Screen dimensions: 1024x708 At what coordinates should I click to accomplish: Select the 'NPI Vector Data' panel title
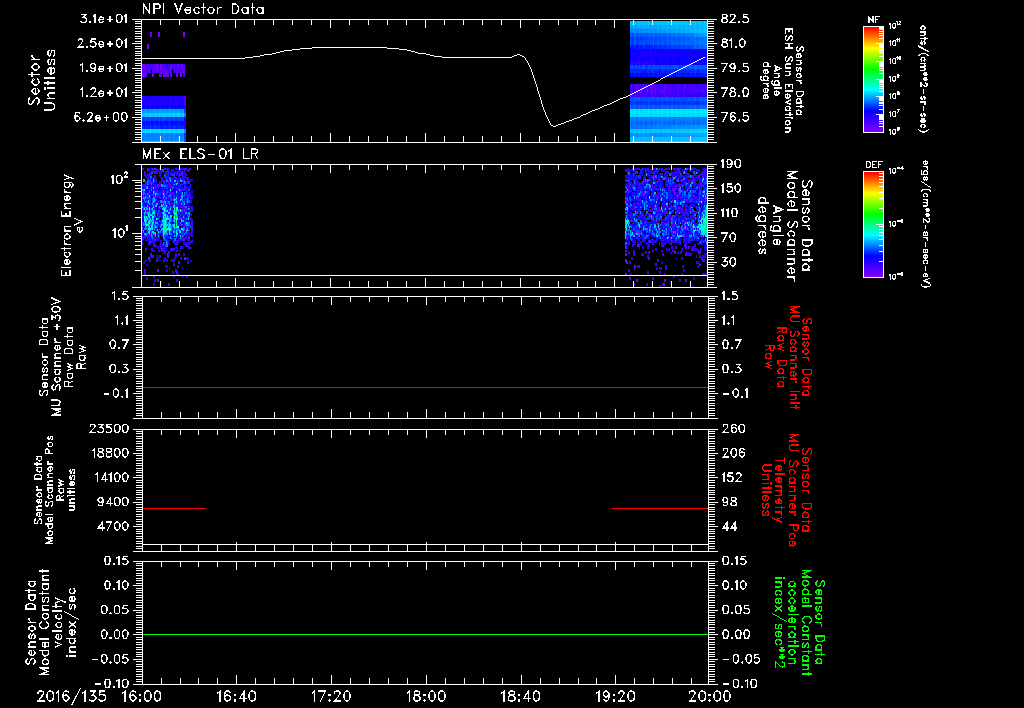tap(203, 9)
